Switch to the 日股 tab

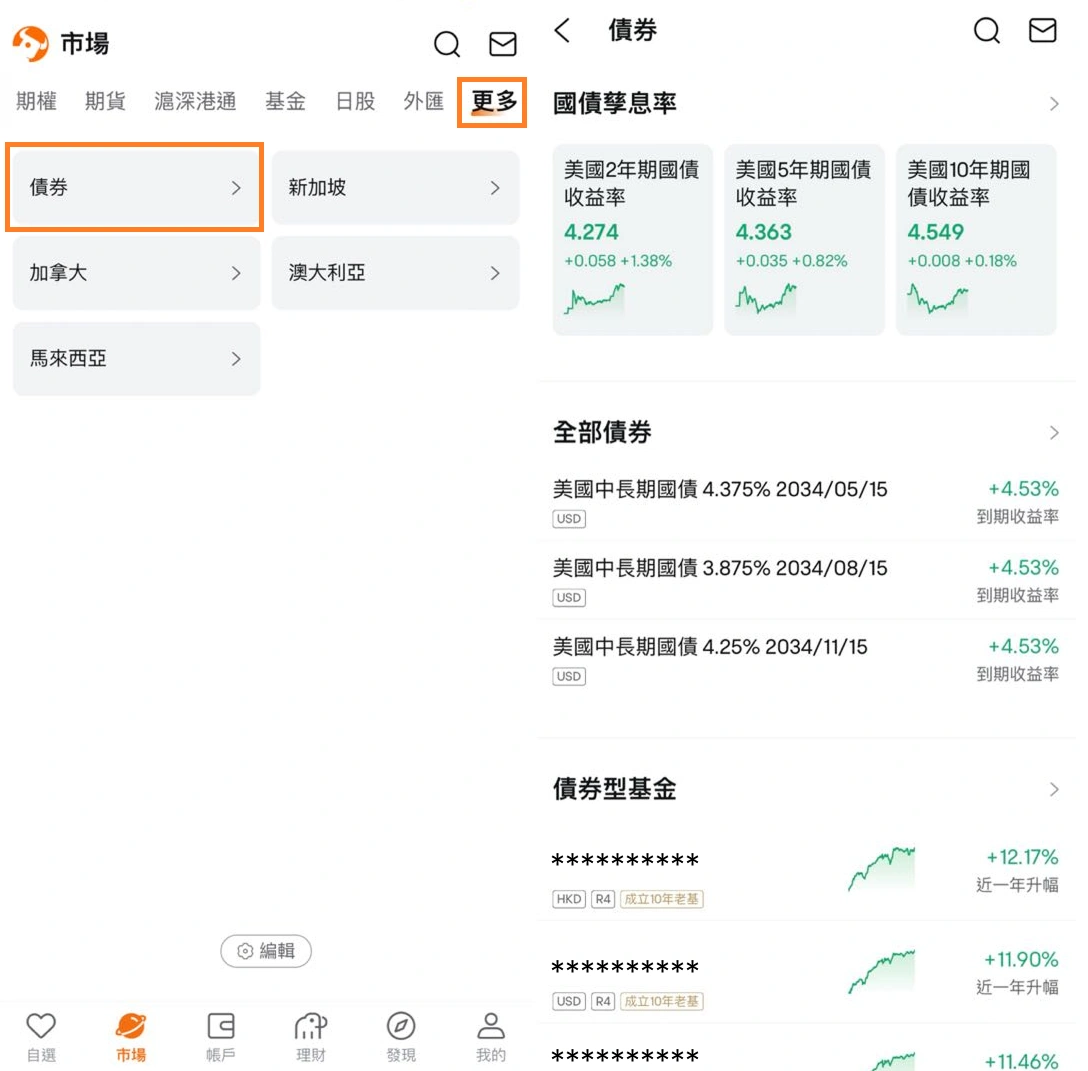pyautogui.click(x=355, y=101)
